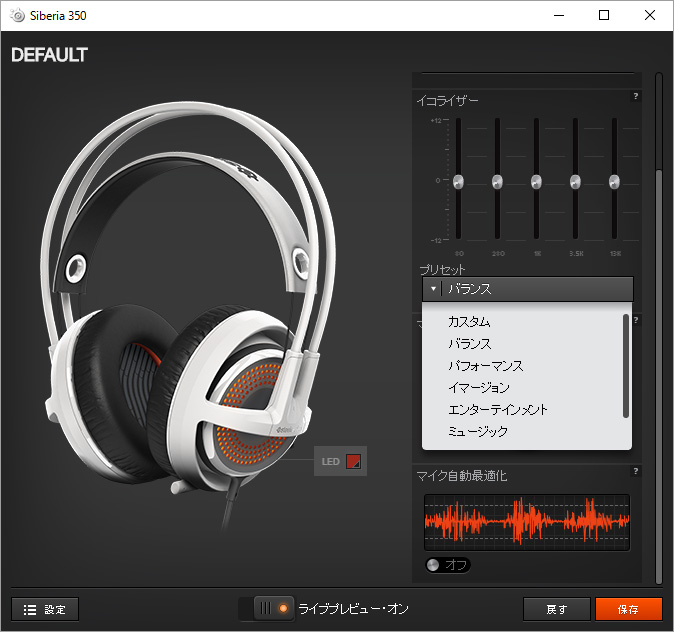Choose バランス from the preset list
The image size is (674, 632).
469,344
